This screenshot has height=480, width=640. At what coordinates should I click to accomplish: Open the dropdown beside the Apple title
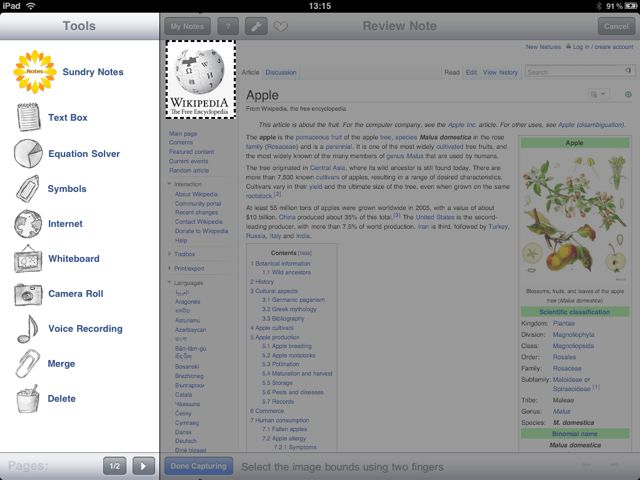598,94
